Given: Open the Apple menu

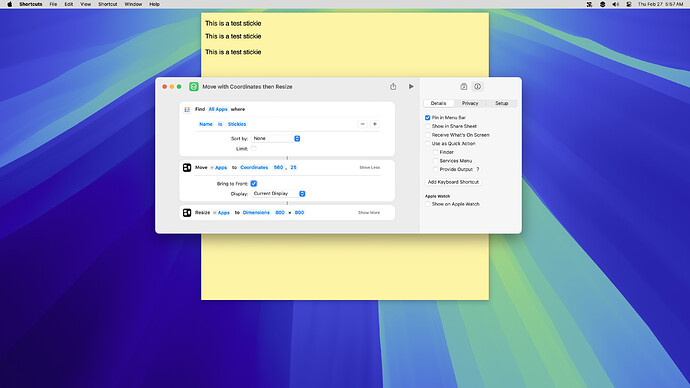Looking at the screenshot, I should click(10, 4).
